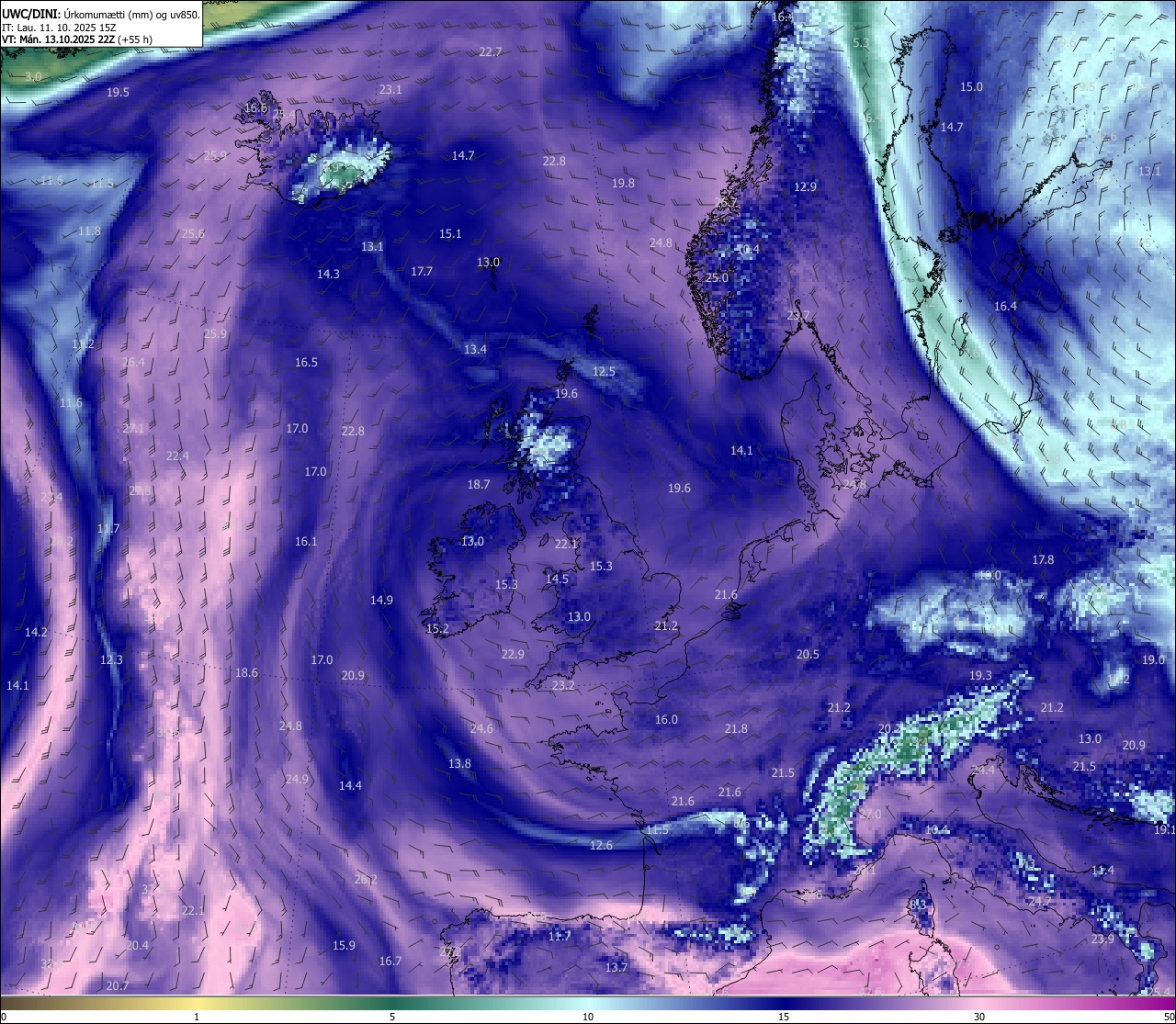Select the IT: Lau. 11. 10. 2025 15Z line
Screen dimensions: 1176x1024
[59, 28]
